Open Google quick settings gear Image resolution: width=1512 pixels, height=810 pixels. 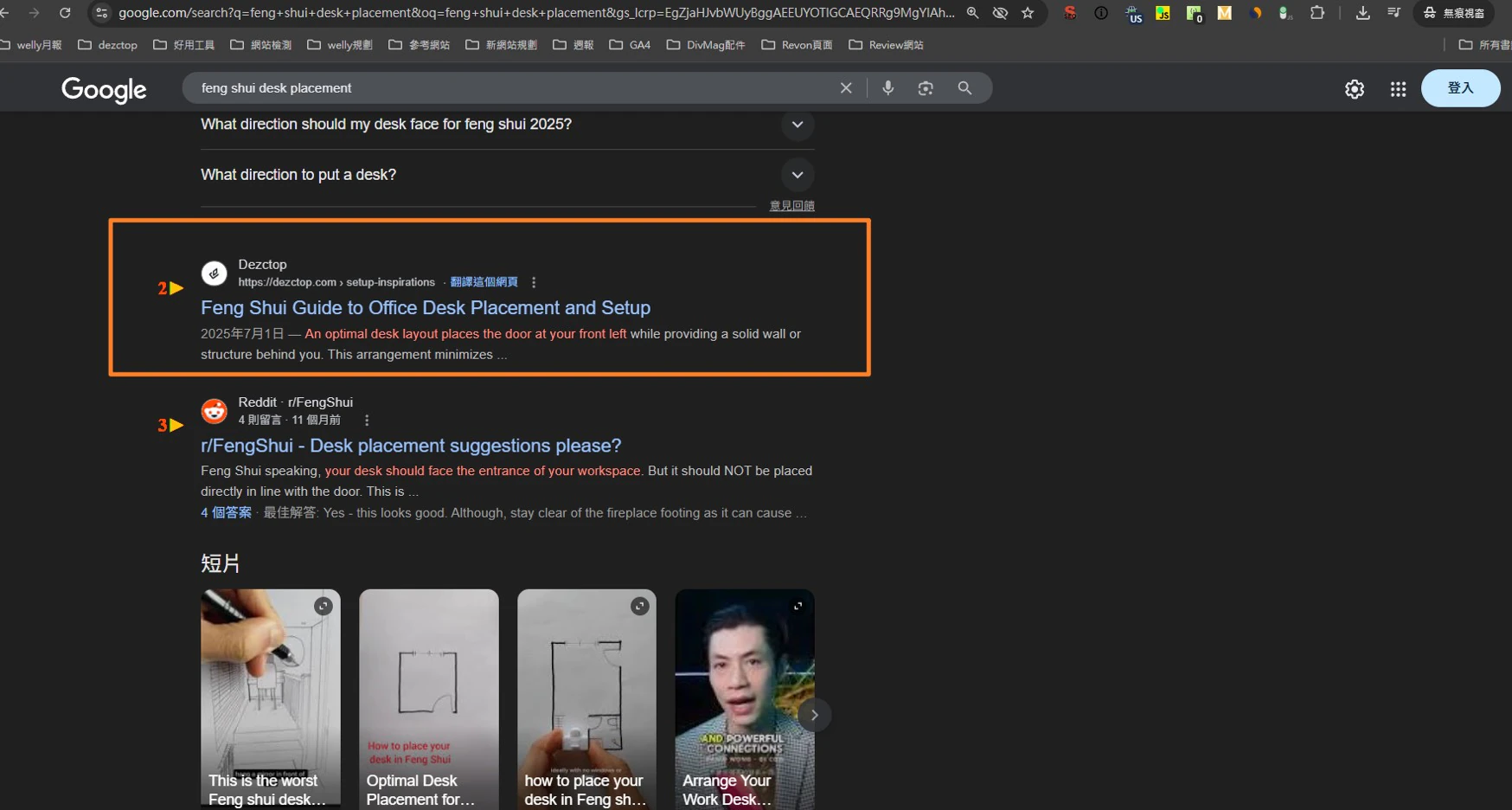(x=1355, y=88)
